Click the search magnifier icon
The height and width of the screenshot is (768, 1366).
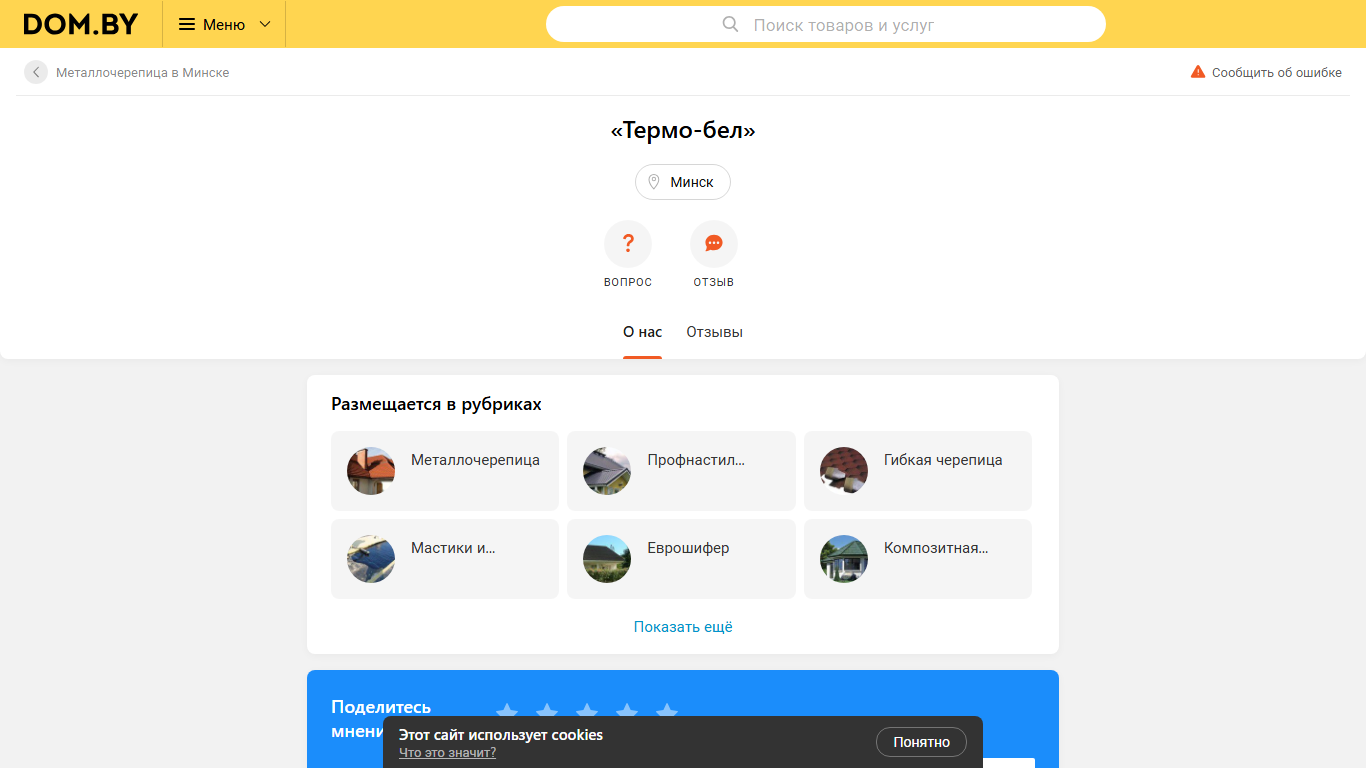tap(730, 24)
